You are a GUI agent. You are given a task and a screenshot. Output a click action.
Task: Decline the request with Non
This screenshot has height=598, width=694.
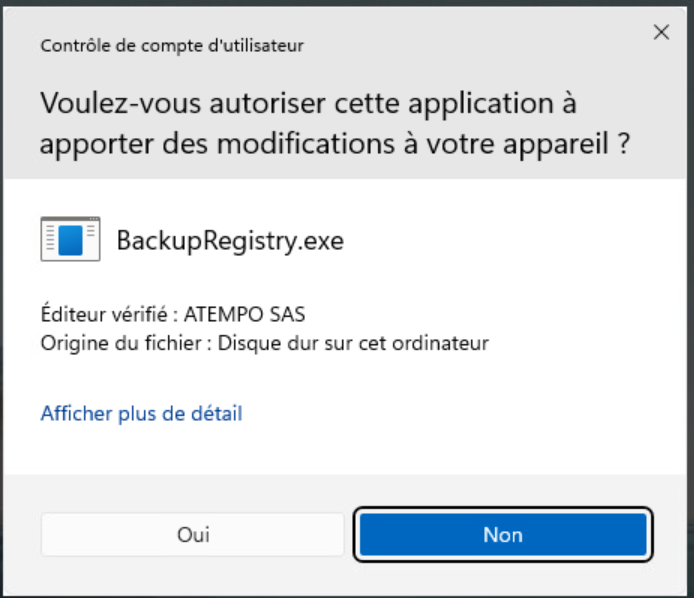pos(503,535)
